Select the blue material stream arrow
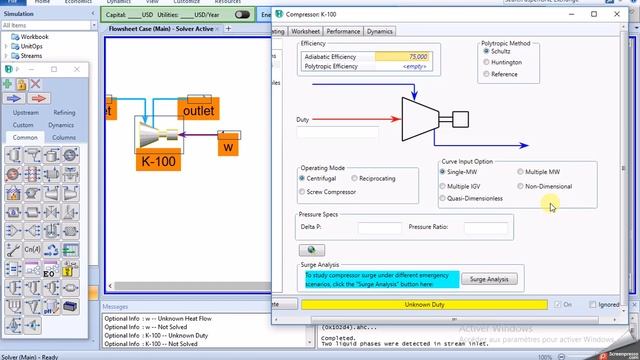The image size is (640, 360). 13,98
